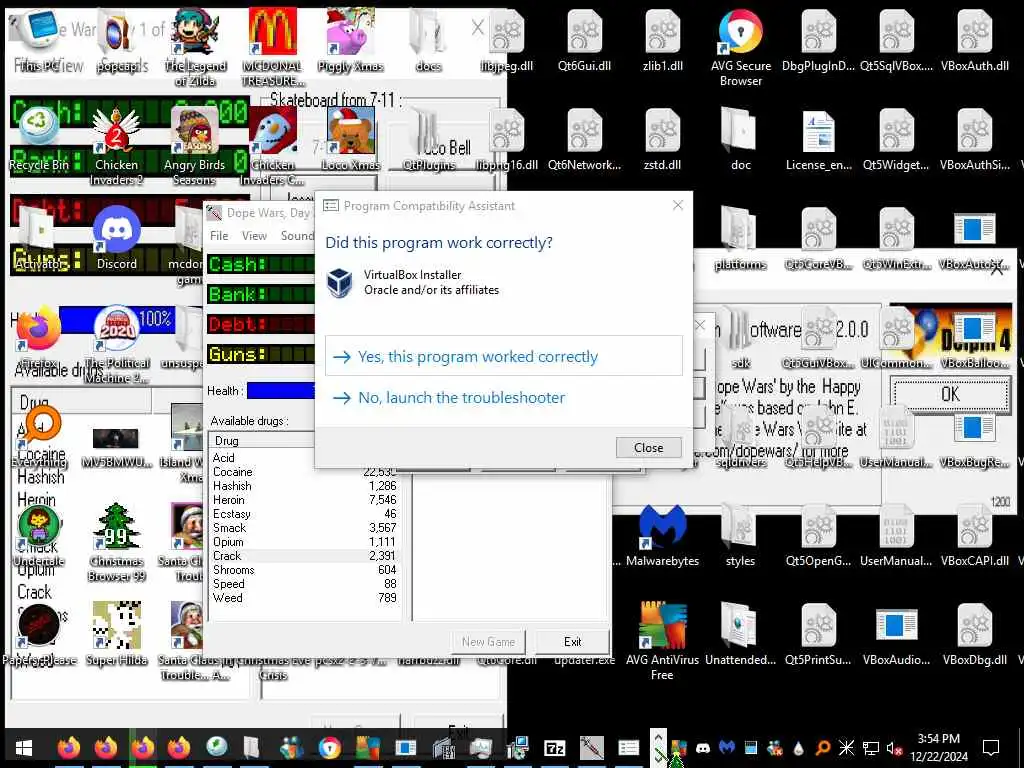Open the AVG Secure Browser desktop shortcut

(x=741, y=46)
